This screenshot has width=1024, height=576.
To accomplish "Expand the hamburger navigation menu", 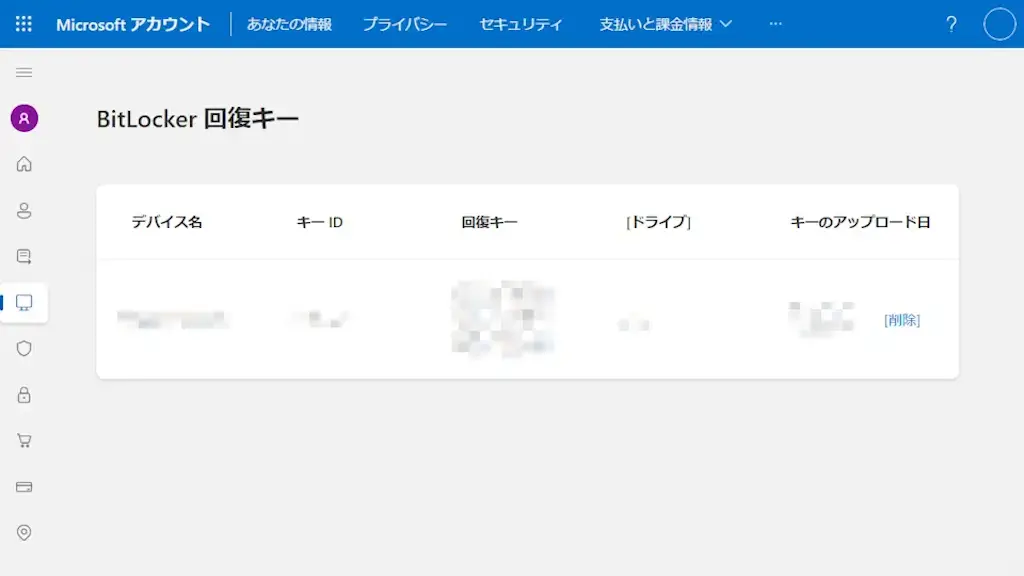I will [24, 72].
